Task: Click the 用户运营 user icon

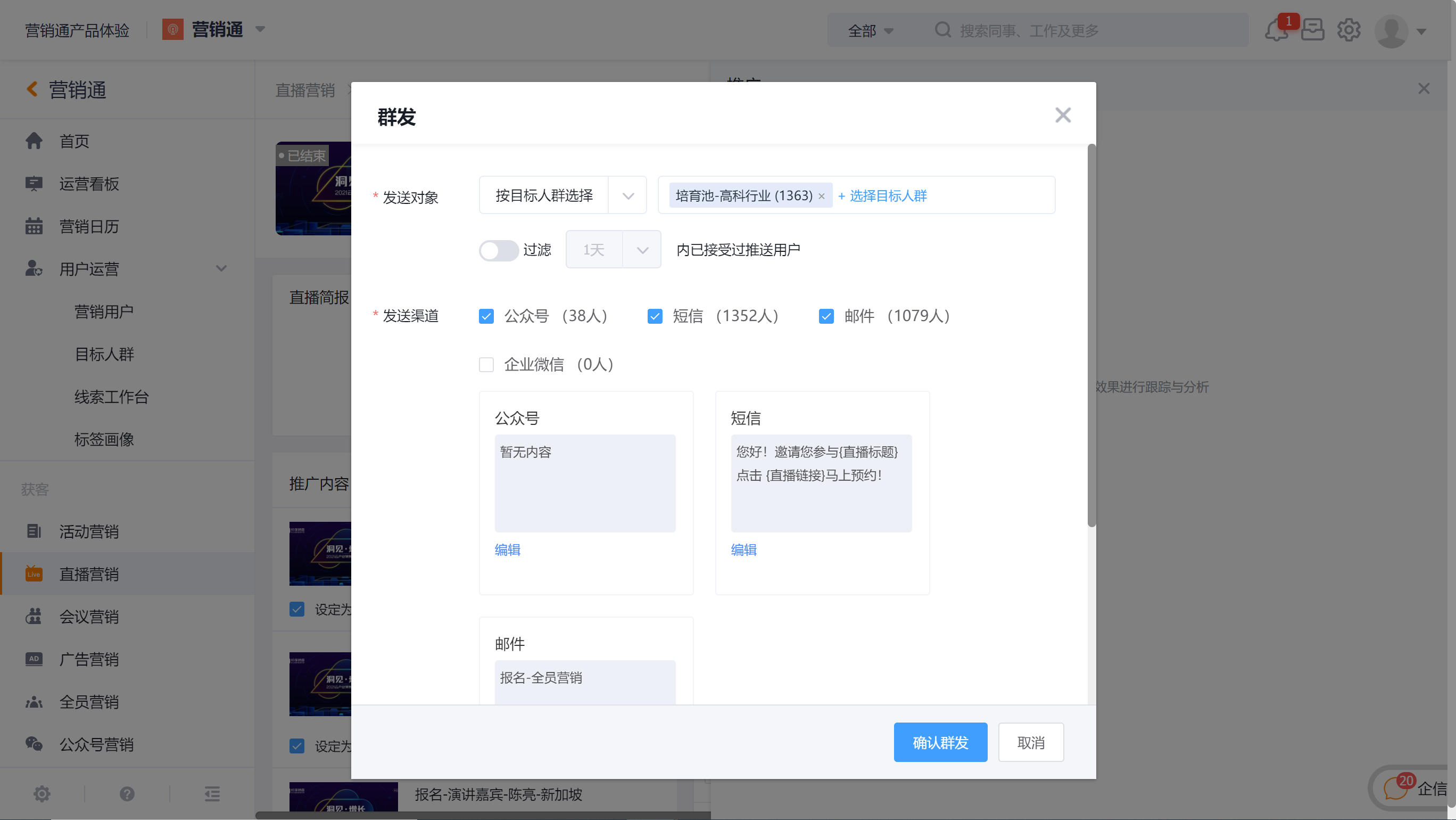Action: coord(34,268)
